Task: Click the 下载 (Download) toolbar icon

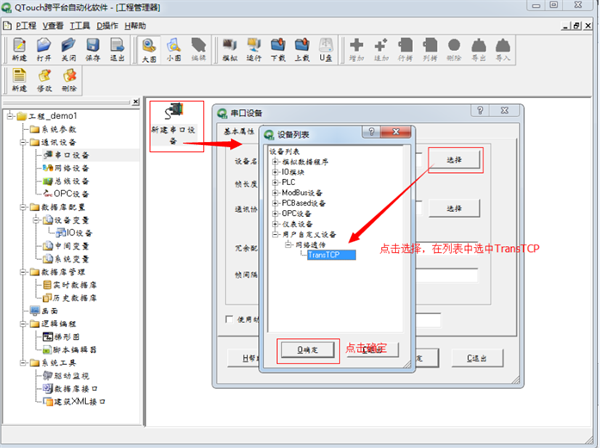Action: [277, 48]
